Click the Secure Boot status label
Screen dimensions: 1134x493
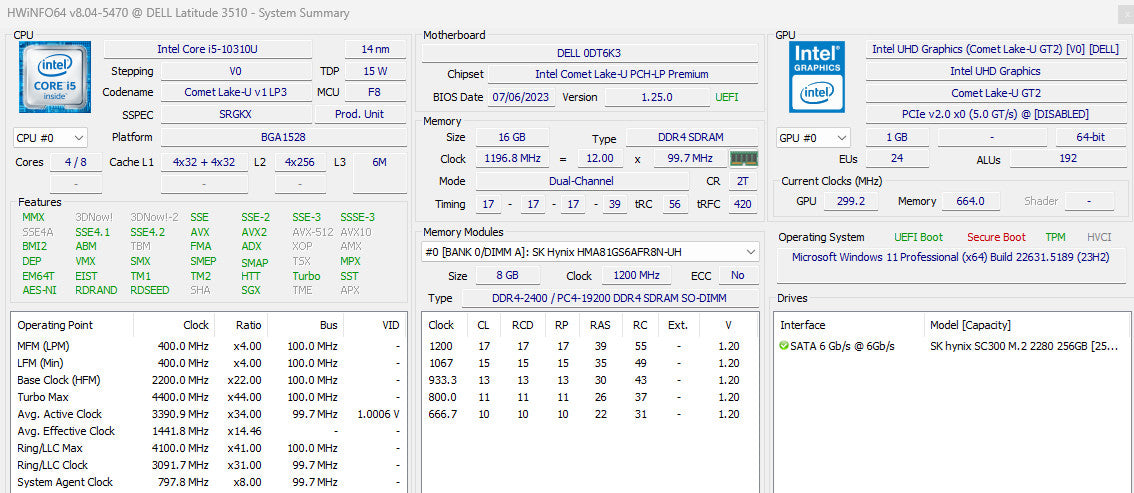[x=996, y=237]
